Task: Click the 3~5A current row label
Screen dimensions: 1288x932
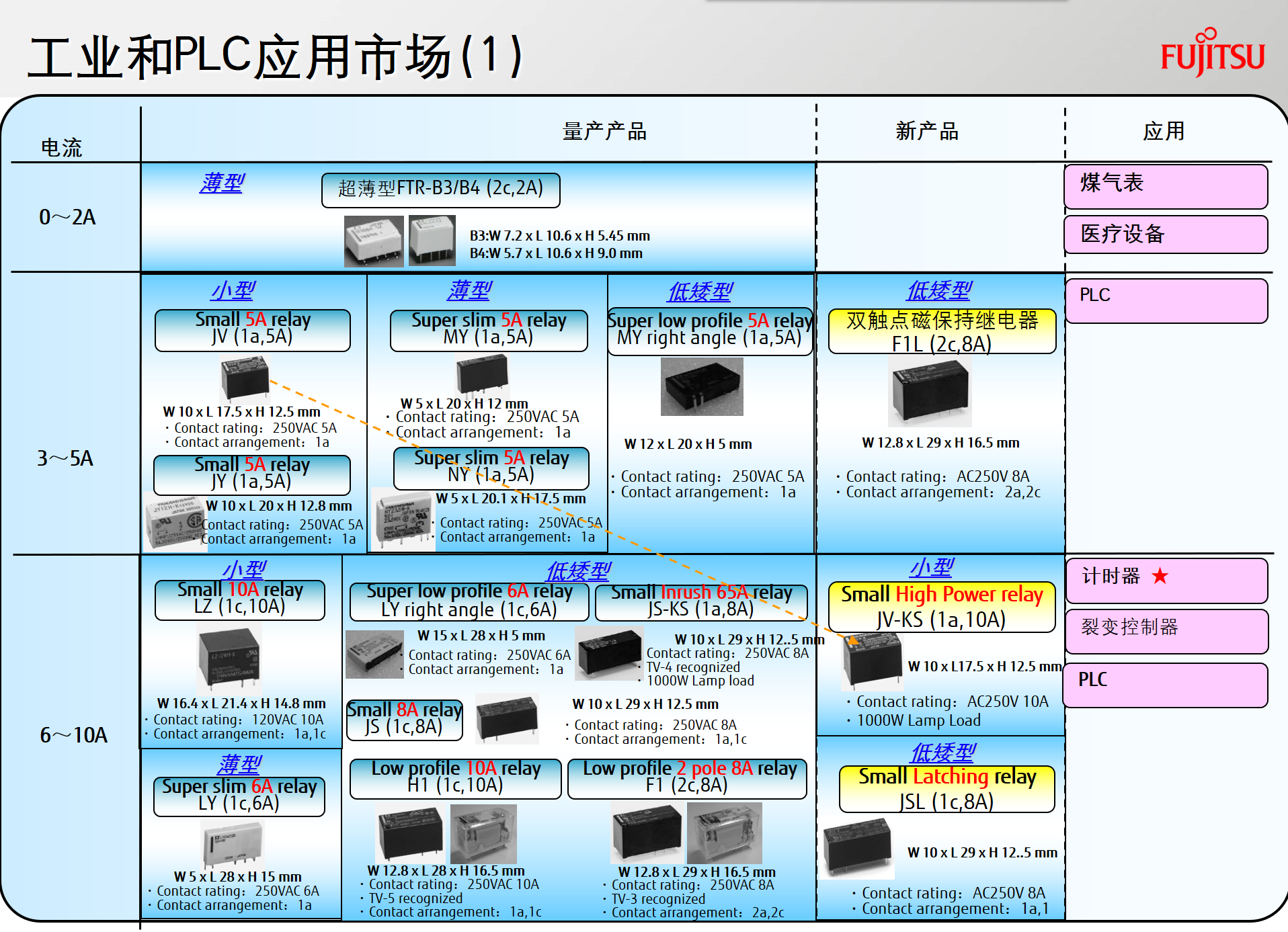Action: (x=65, y=458)
